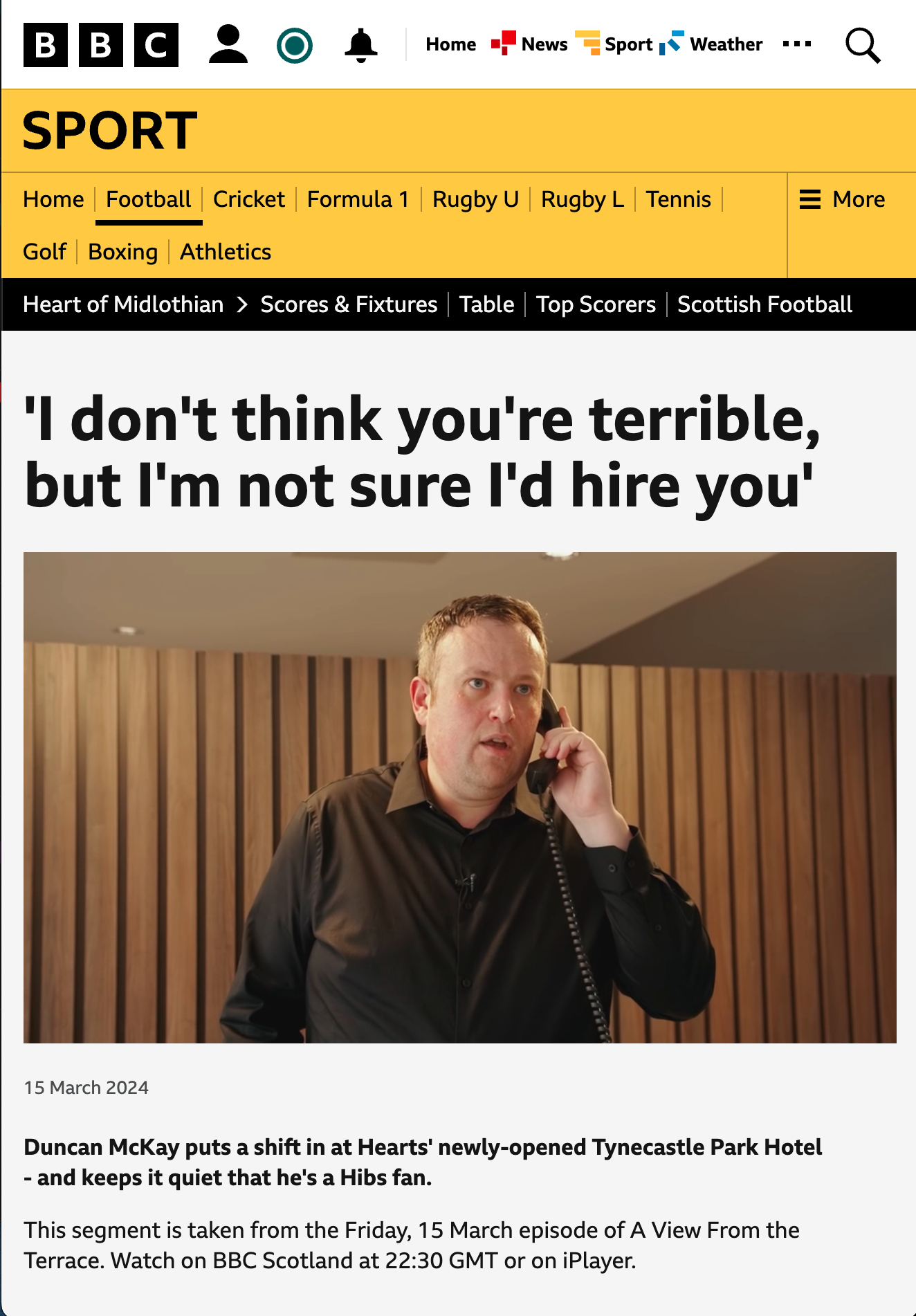Go to News with red icon
Viewport: 916px width, 1316px height.
[530, 44]
